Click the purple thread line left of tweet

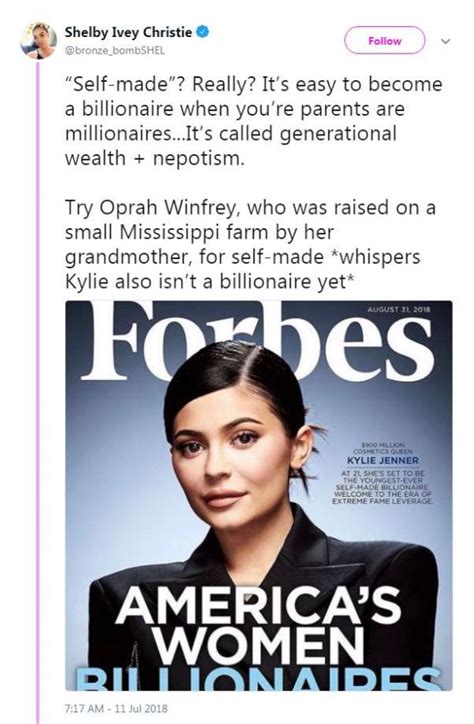[x=38, y=392]
